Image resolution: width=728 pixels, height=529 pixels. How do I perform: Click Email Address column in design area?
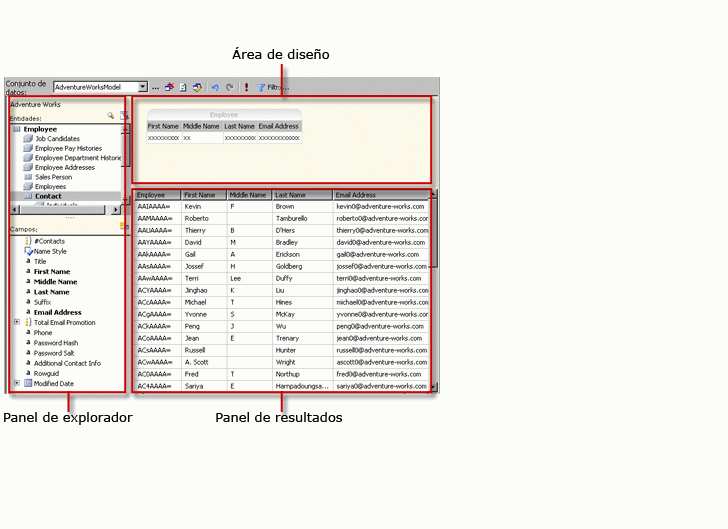click(x=279, y=126)
